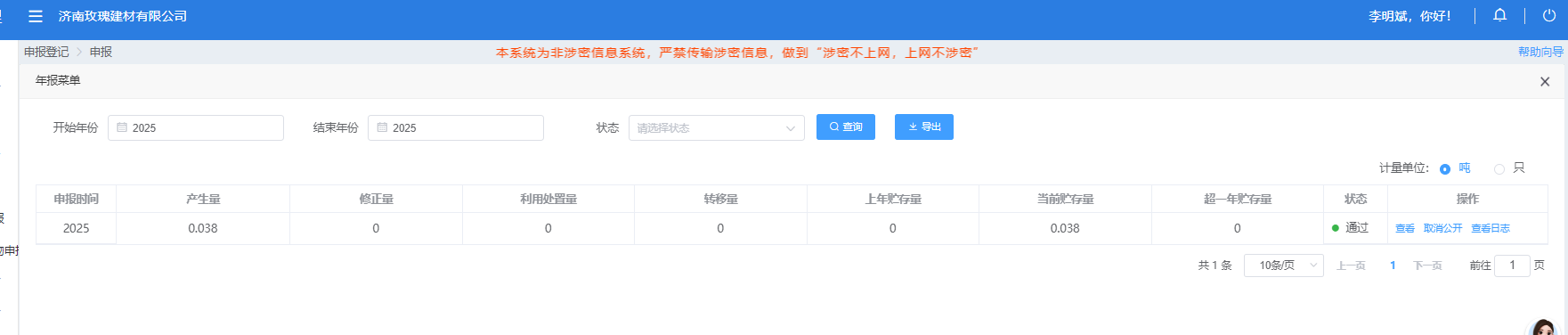Screen dimensions: 1568x335
Task: Open notifications bell
Action: (x=1500, y=15)
